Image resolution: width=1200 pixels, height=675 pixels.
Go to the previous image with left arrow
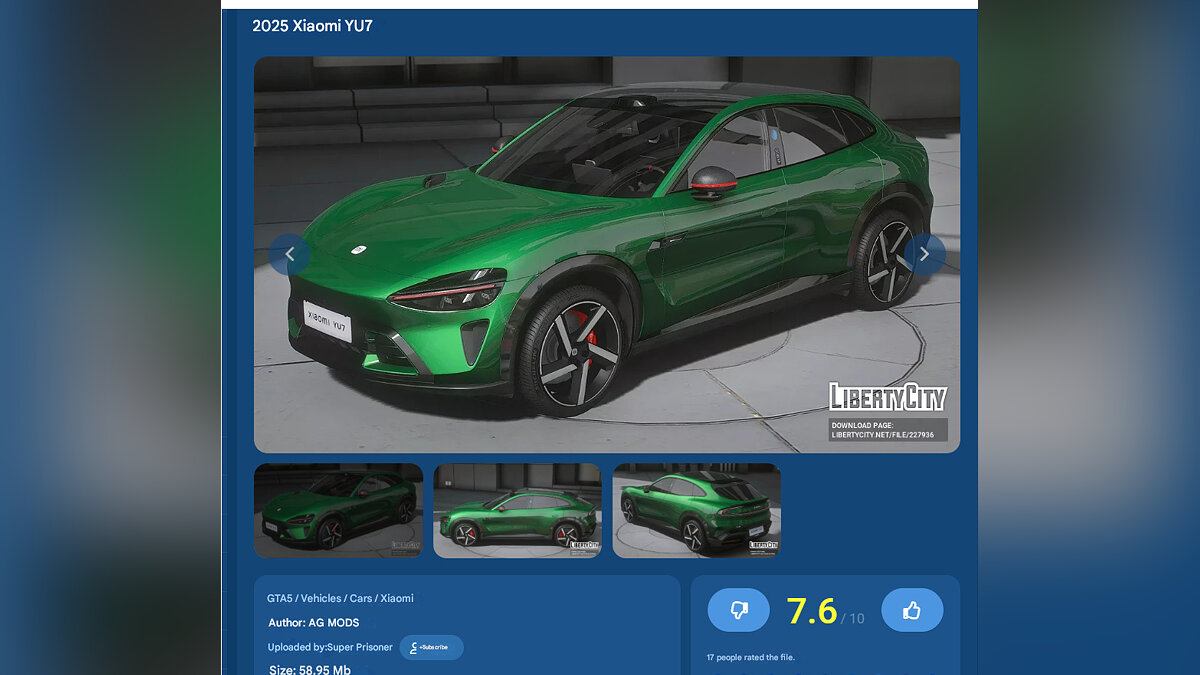[x=289, y=254]
